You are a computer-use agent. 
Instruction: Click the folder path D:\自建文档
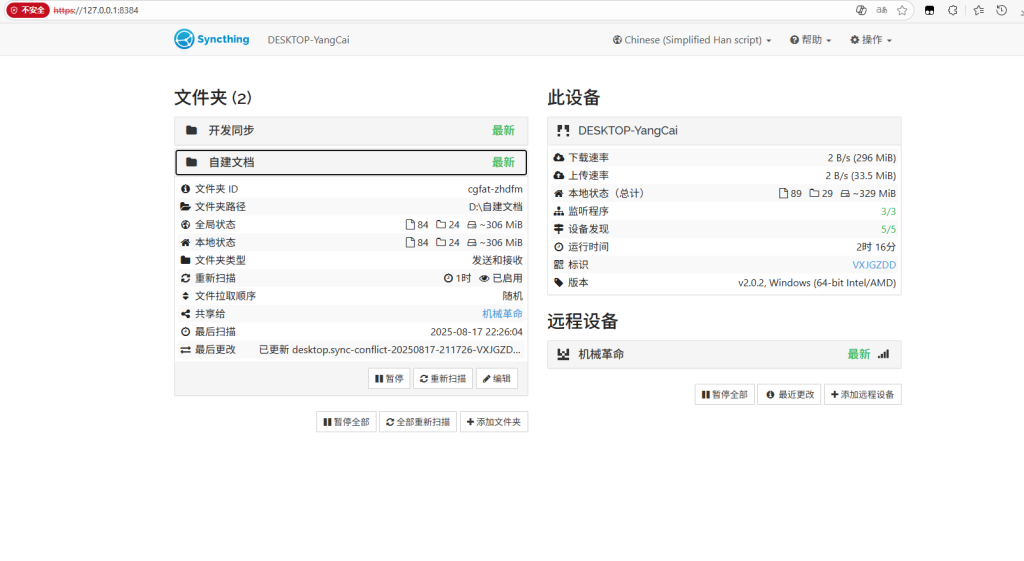[496, 206]
